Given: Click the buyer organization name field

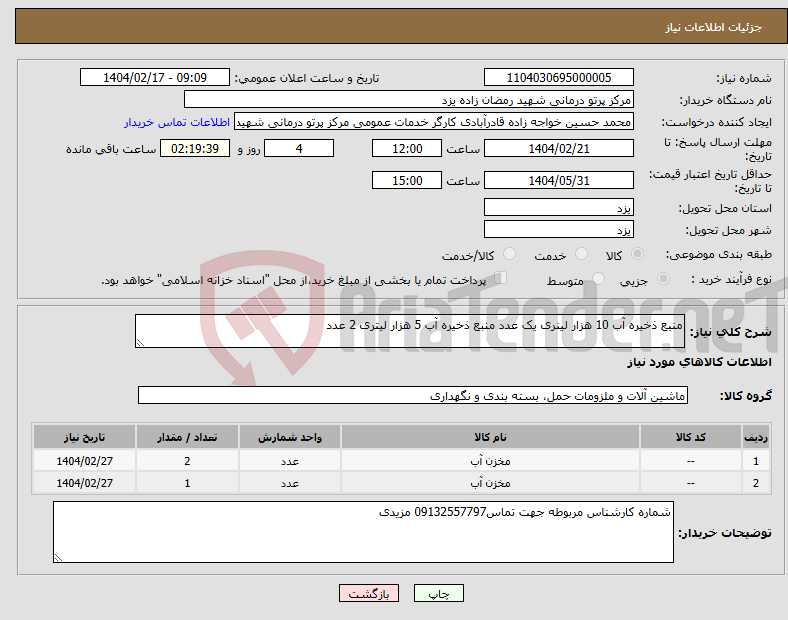Looking at the screenshot, I should click(x=409, y=99).
